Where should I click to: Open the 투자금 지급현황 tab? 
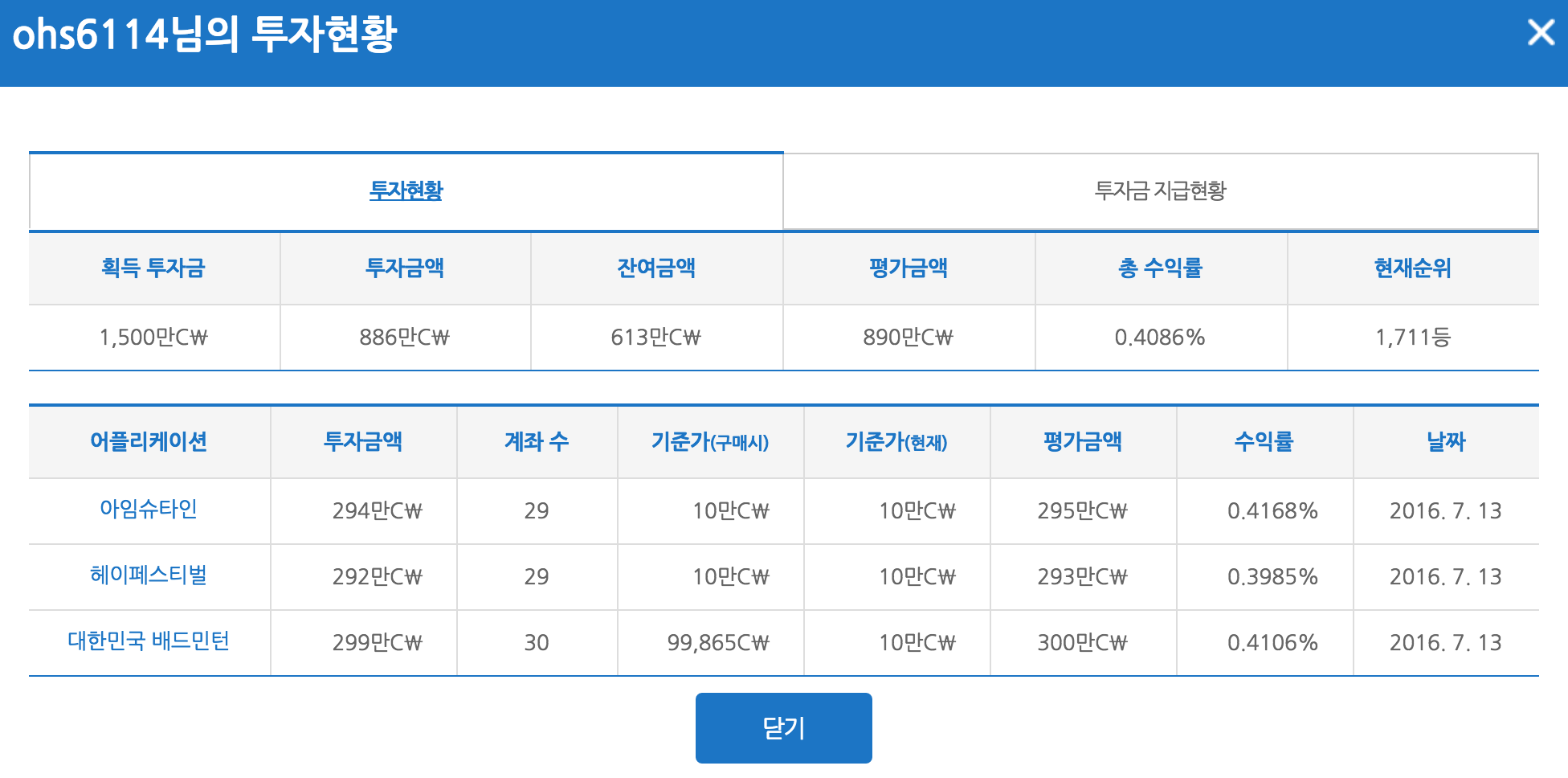coord(1160,190)
